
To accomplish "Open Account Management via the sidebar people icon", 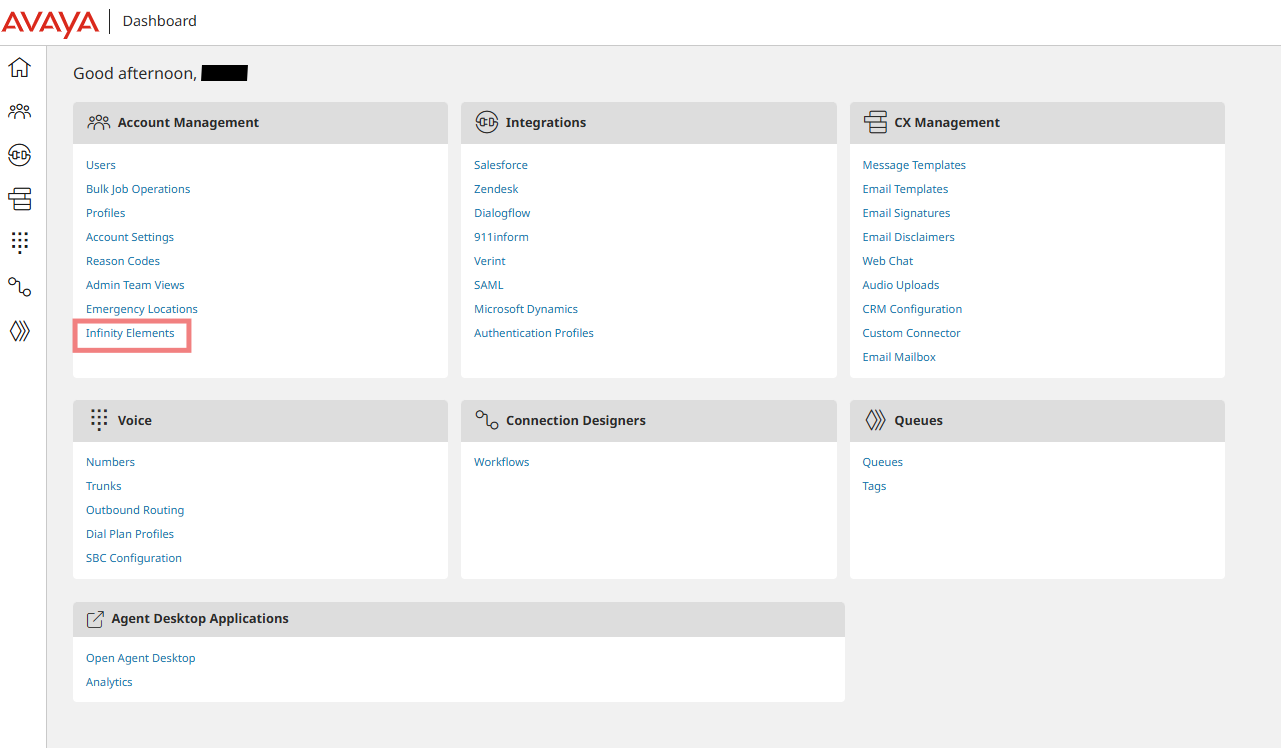I will (19, 111).
